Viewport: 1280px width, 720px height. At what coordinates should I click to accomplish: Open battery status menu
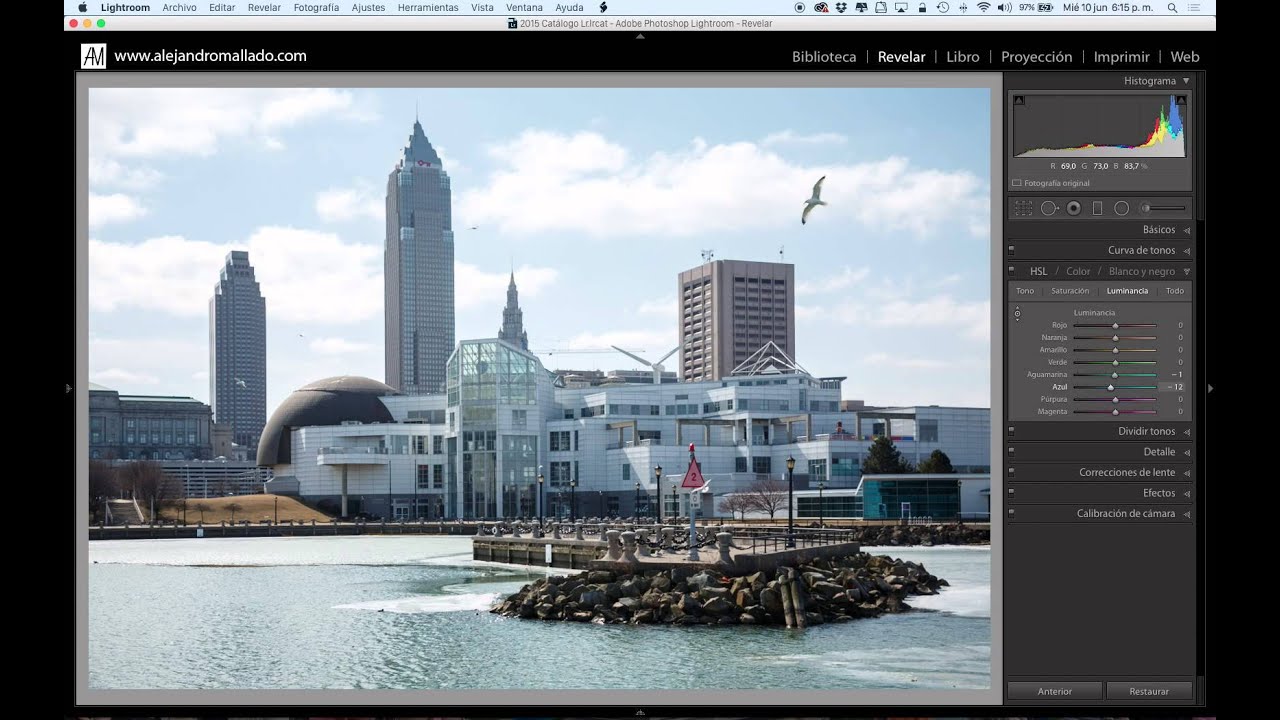click(x=1037, y=7)
